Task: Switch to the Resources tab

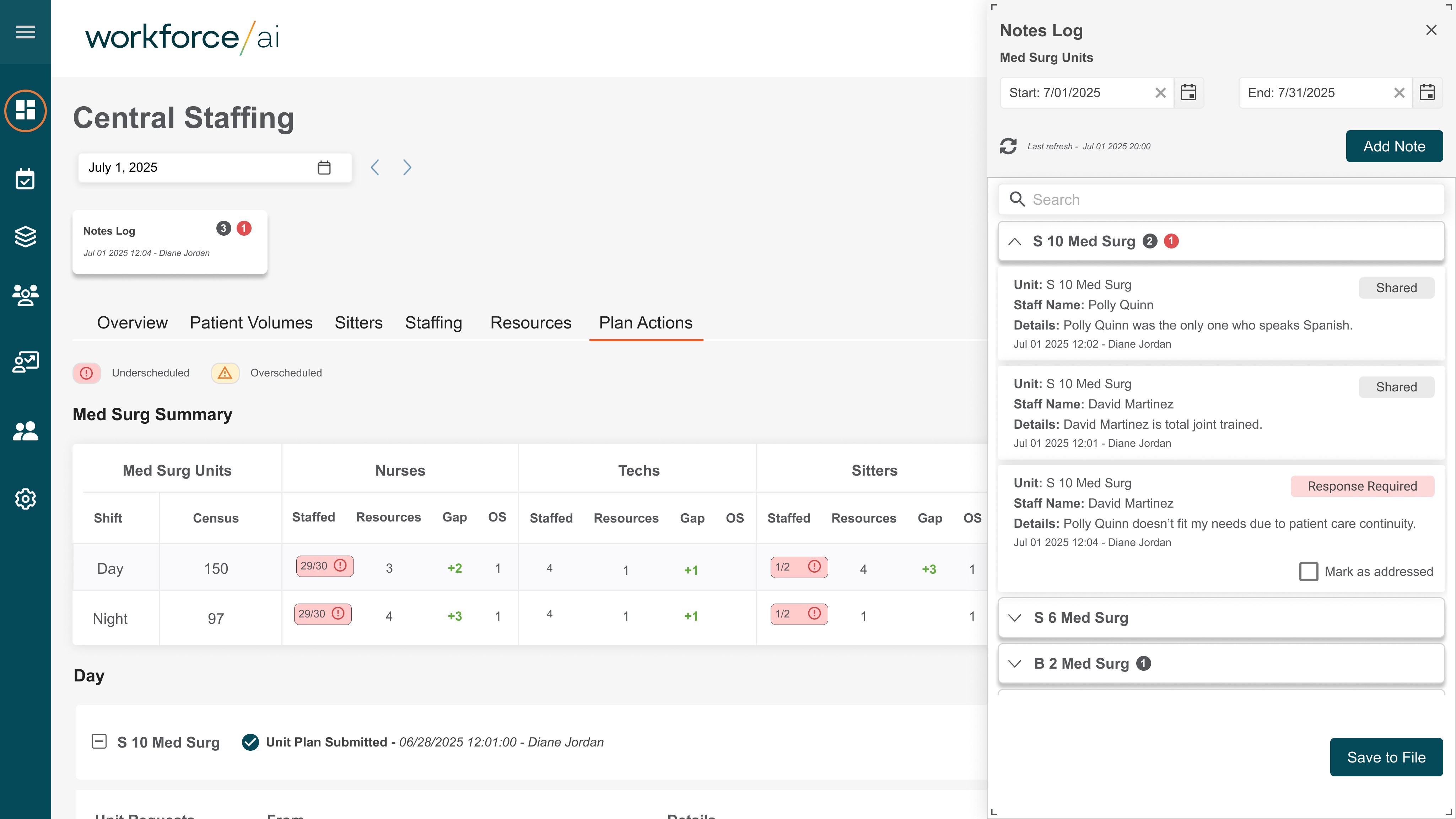Action: pos(530,322)
